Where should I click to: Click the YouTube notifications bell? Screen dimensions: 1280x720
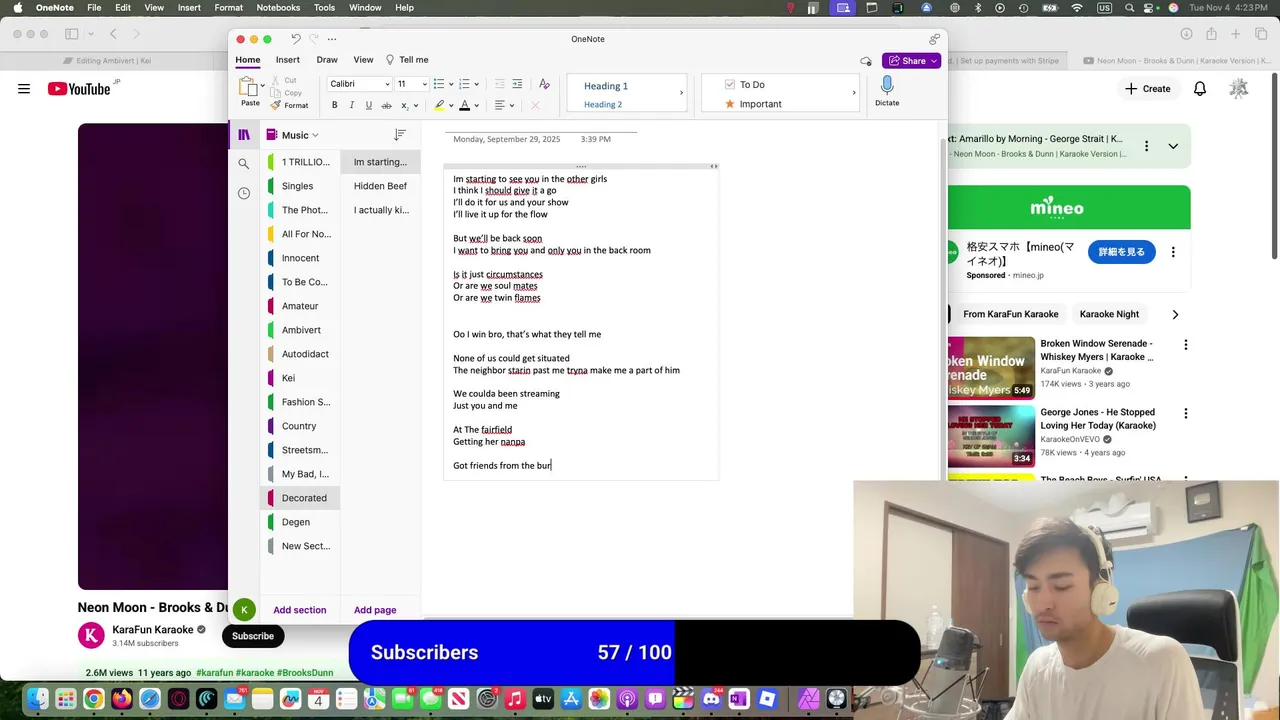(x=1200, y=89)
